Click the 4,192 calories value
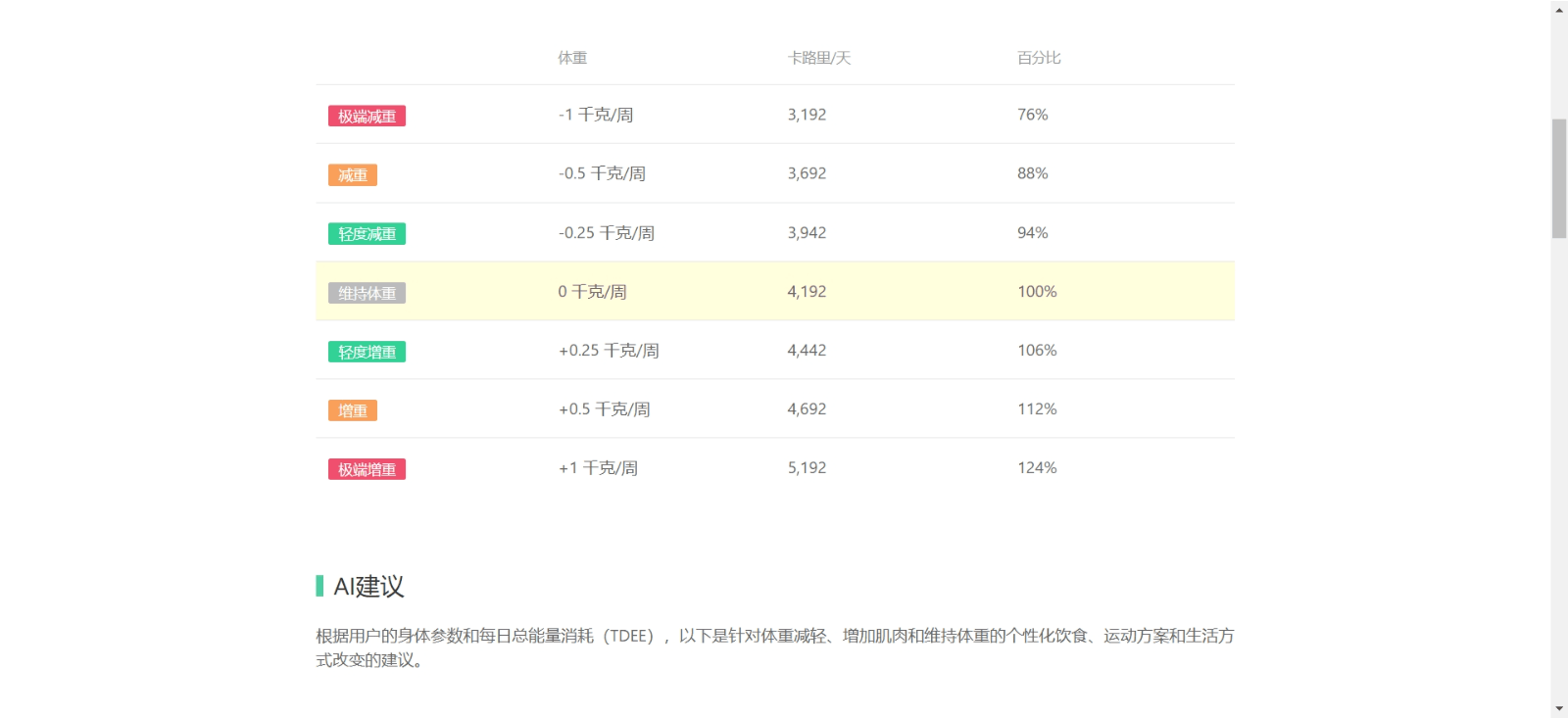Image resolution: width=1568 pixels, height=718 pixels. (807, 292)
